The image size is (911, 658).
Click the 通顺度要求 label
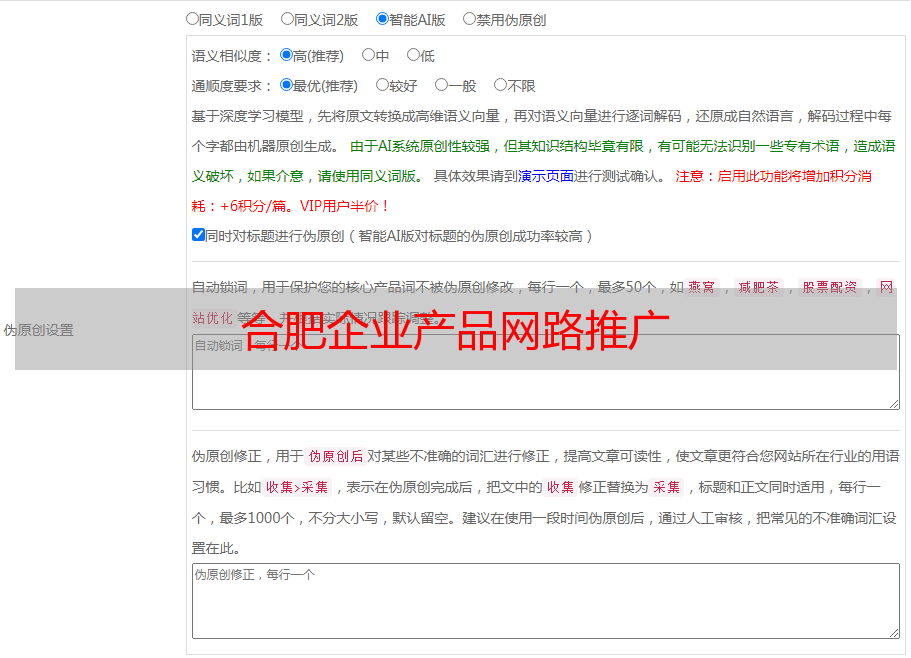(232, 87)
